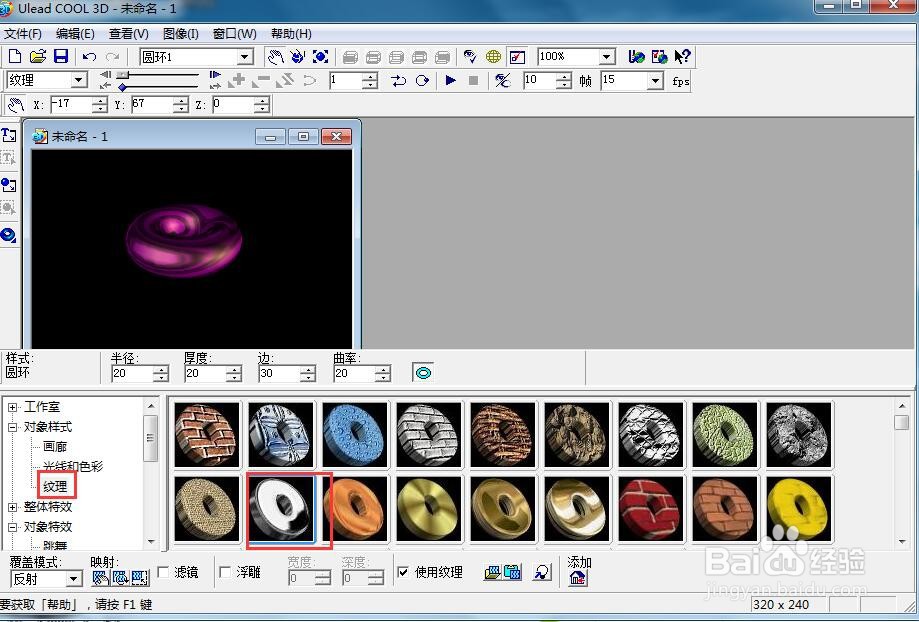Click the crossed-eye icon beside Stop
The height and width of the screenshot is (622, 919).
(x=502, y=80)
